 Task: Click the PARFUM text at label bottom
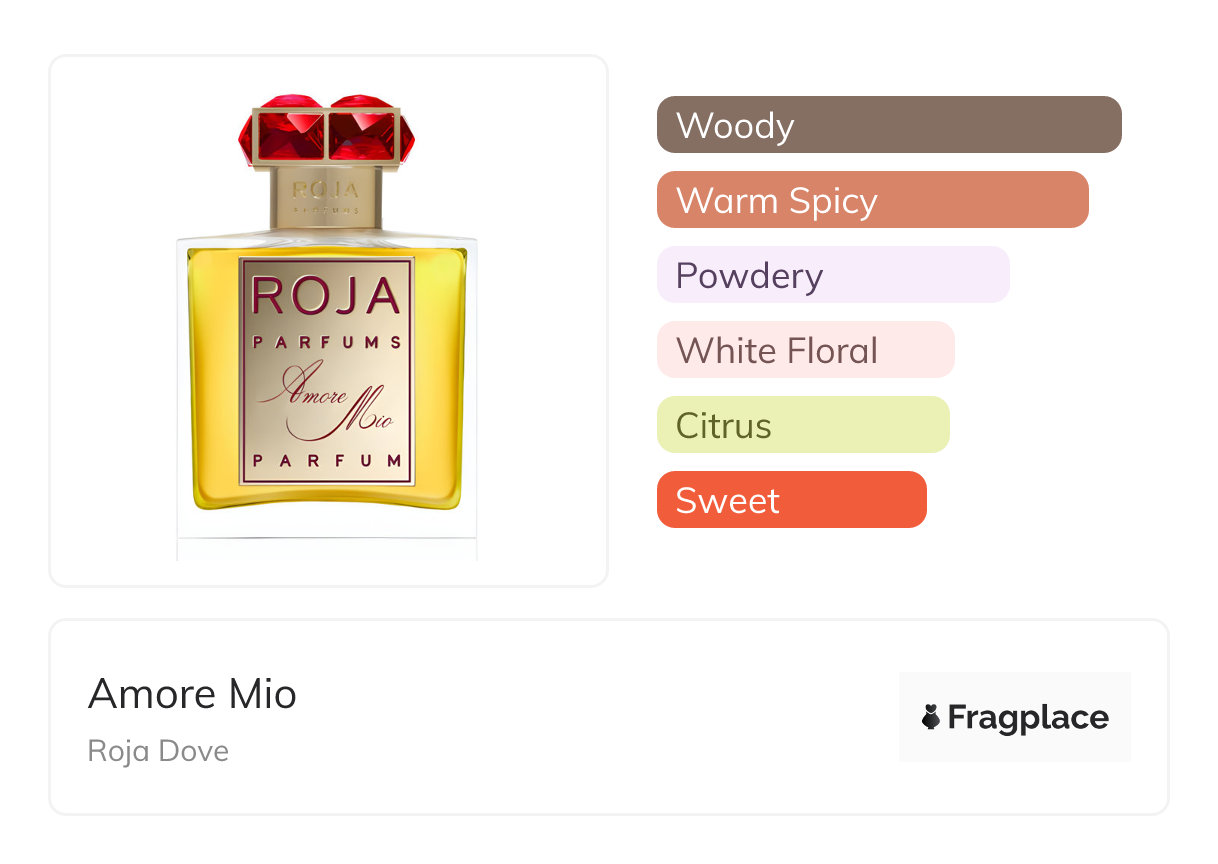pos(326,461)
